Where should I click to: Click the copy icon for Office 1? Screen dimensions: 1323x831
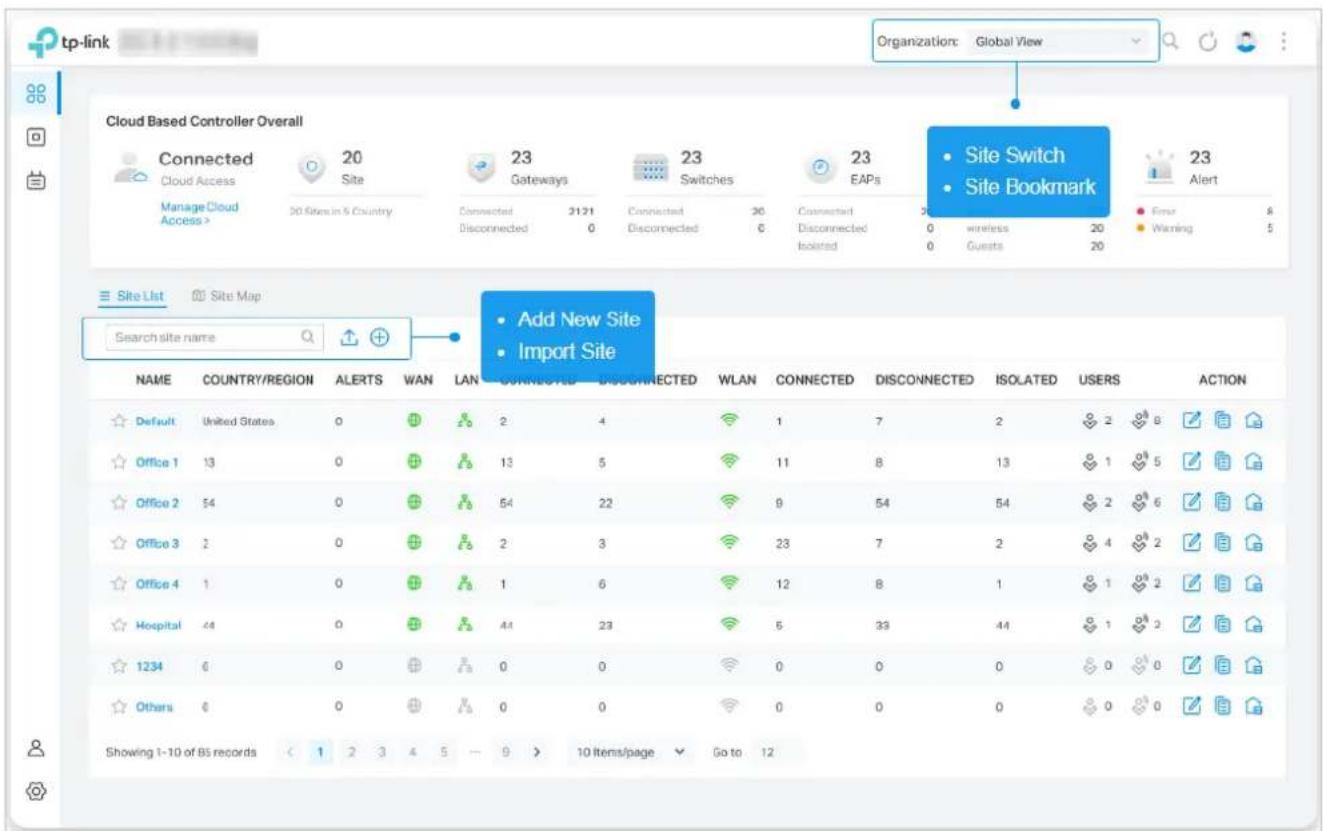point(1224,463)
